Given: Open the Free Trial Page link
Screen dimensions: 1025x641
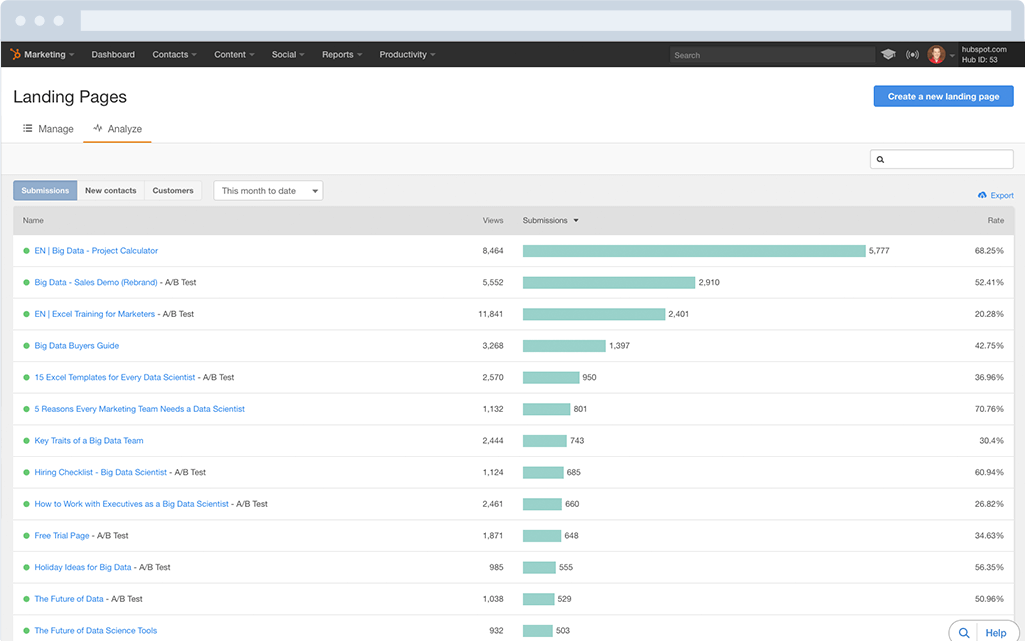Looking at the screenshot, I should [61, 536].
